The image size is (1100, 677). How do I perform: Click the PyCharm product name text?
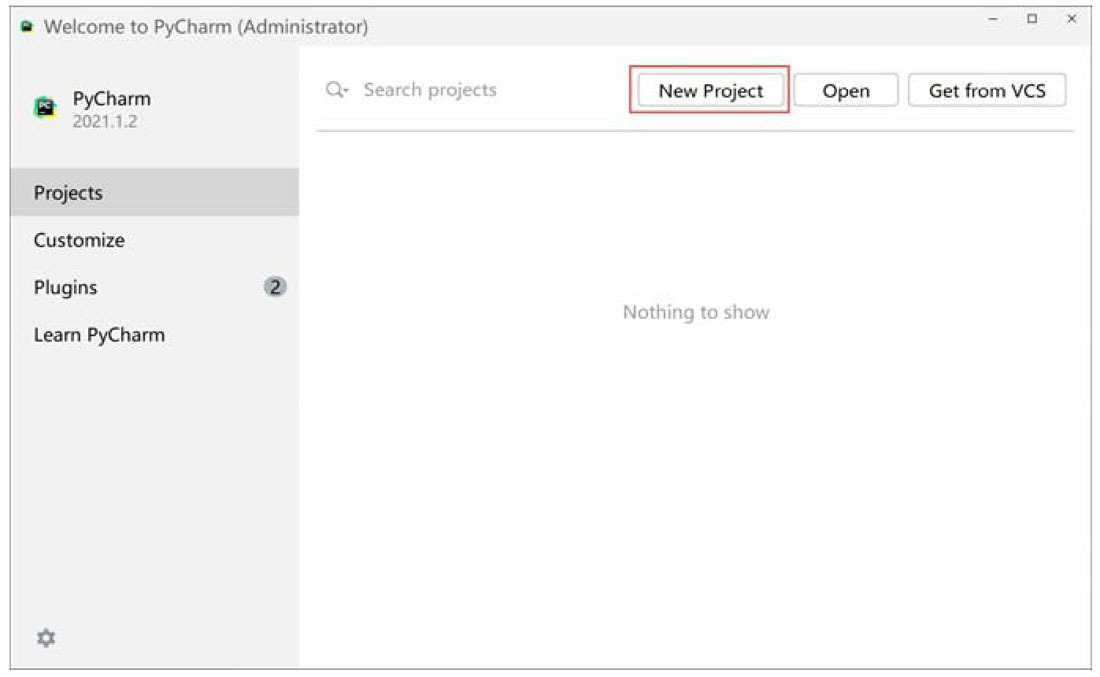[x=112, y=98]
